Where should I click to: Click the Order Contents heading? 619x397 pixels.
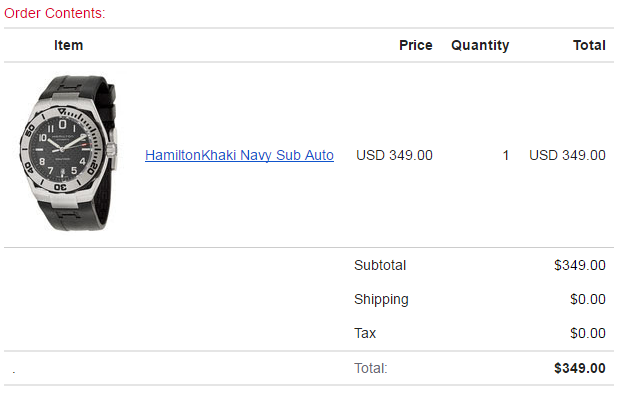(54, 13)
